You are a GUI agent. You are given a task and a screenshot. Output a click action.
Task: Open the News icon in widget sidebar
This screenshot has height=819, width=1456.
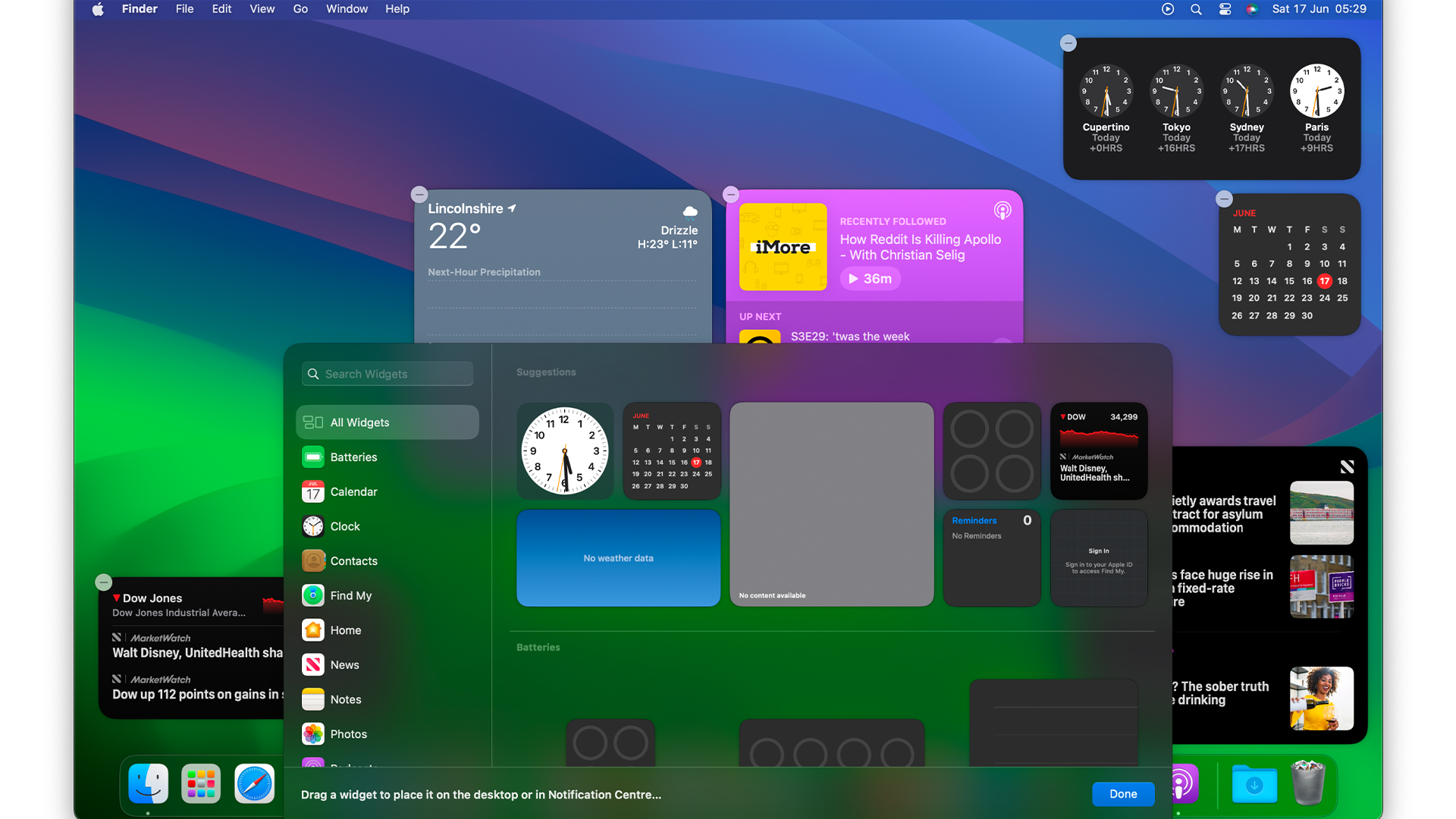312,664
